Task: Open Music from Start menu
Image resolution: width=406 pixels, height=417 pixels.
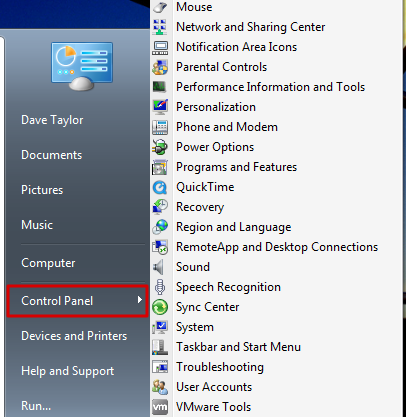Action: 37,225
